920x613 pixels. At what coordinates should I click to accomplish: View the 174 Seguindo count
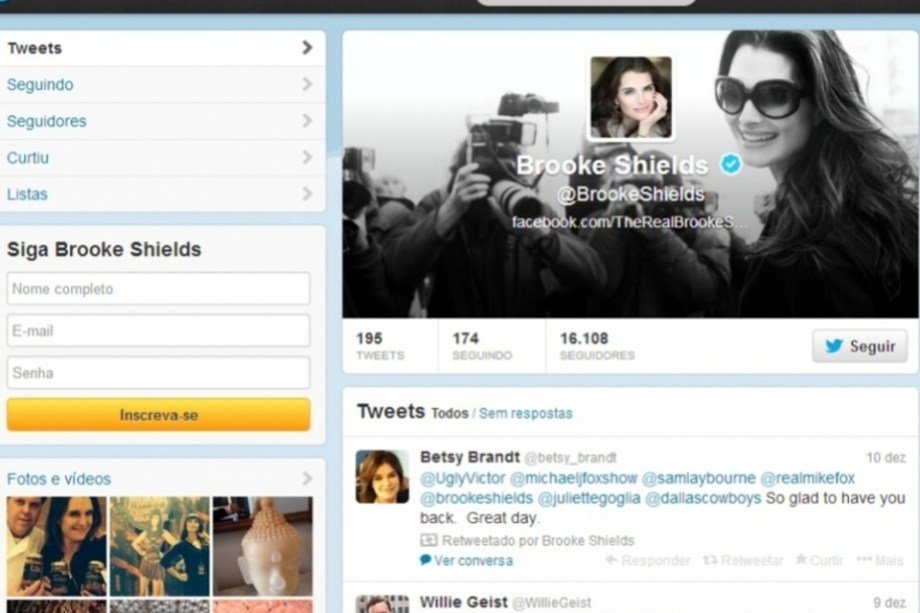[482, 346]
